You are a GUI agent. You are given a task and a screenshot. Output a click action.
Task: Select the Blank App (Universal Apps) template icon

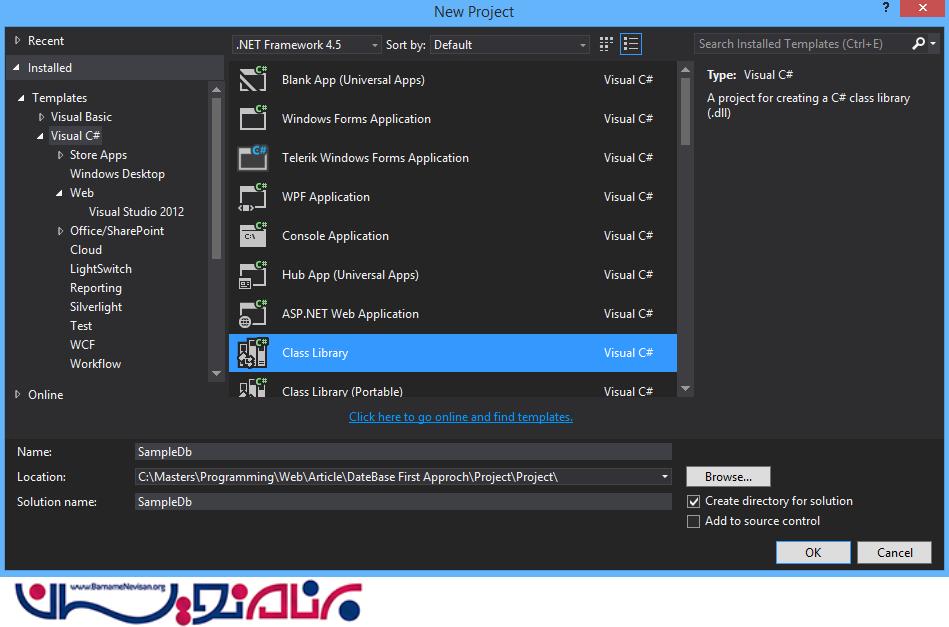252,80
